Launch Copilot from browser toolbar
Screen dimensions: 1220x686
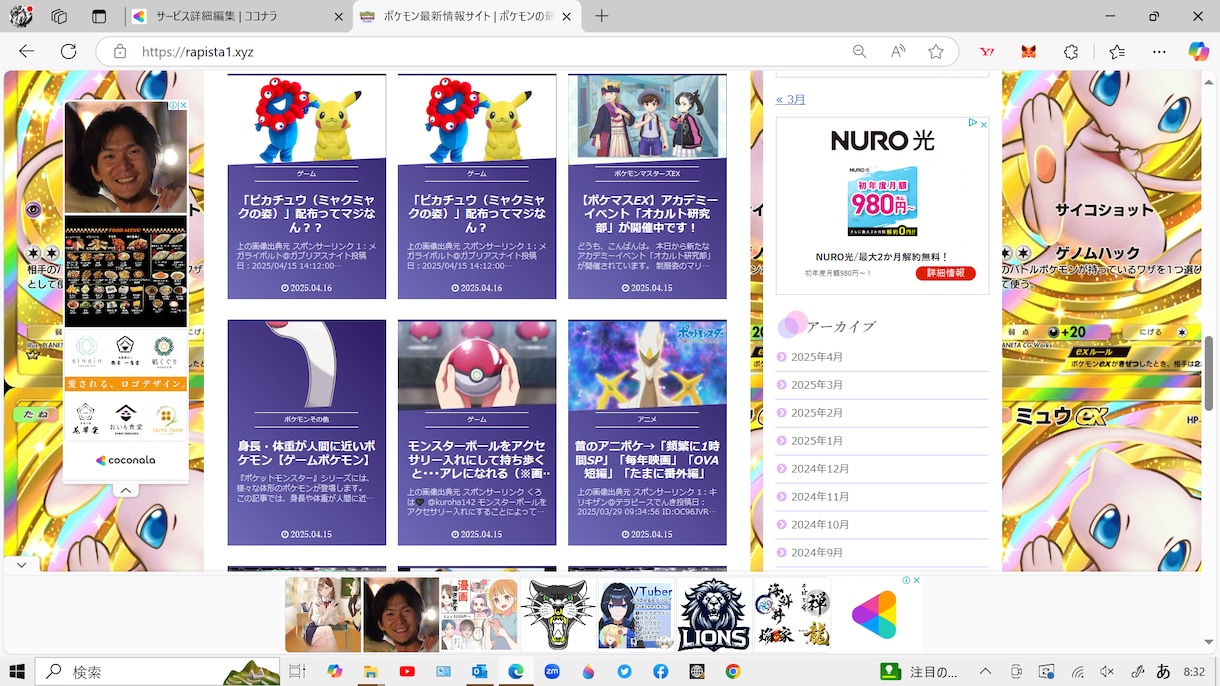[1198, 51]
